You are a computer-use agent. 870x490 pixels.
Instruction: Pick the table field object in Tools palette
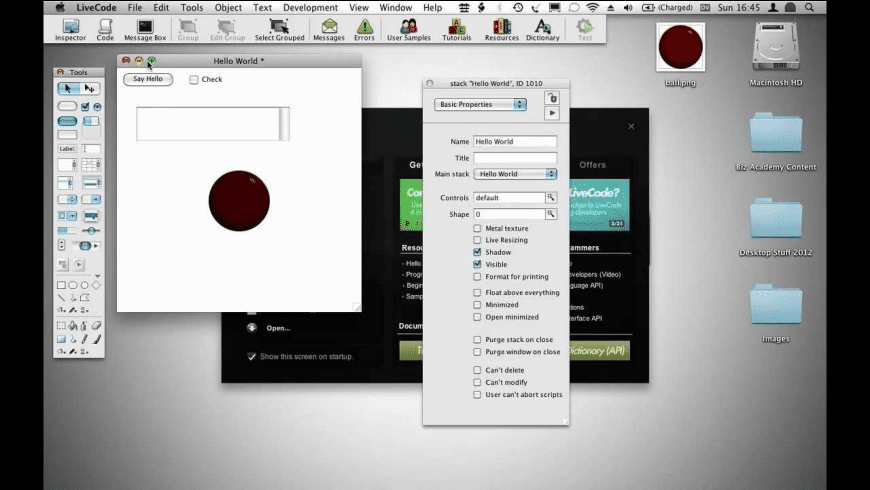91,165
